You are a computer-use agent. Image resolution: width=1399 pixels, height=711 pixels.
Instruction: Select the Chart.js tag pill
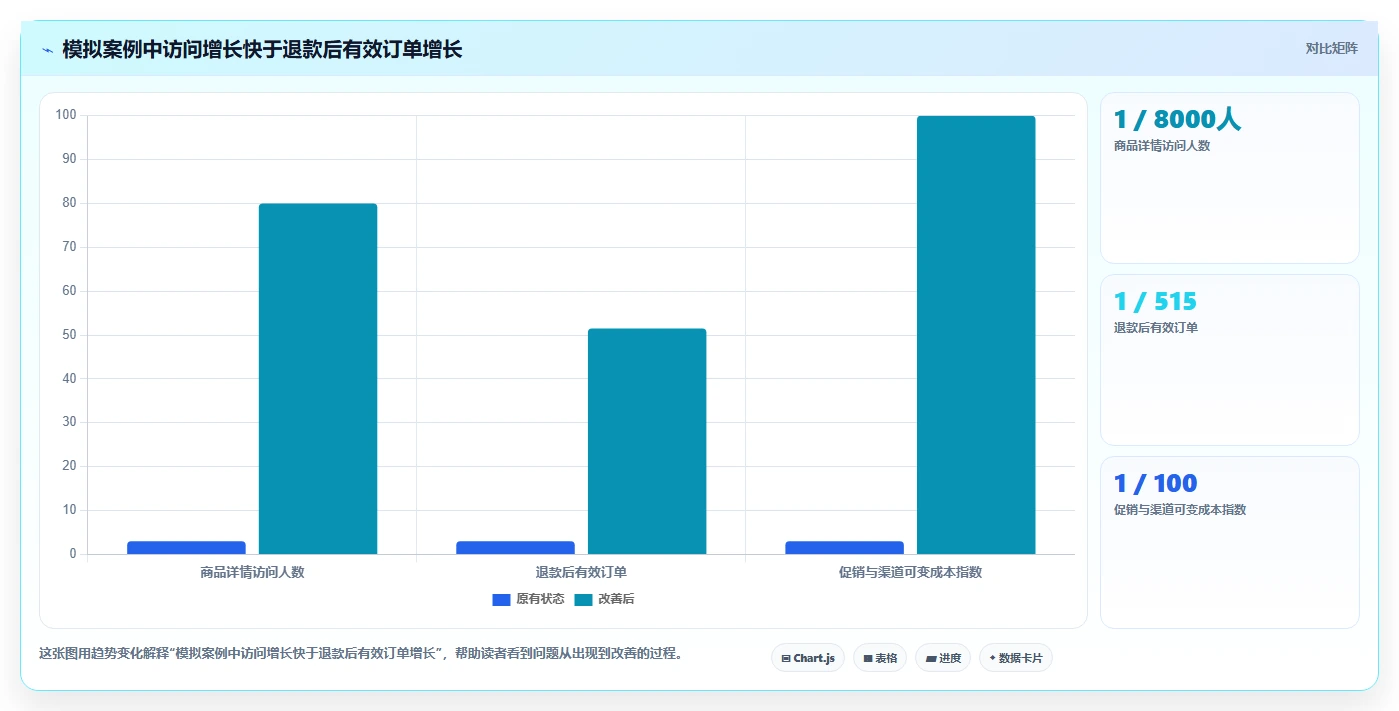(x=808, y=658)
